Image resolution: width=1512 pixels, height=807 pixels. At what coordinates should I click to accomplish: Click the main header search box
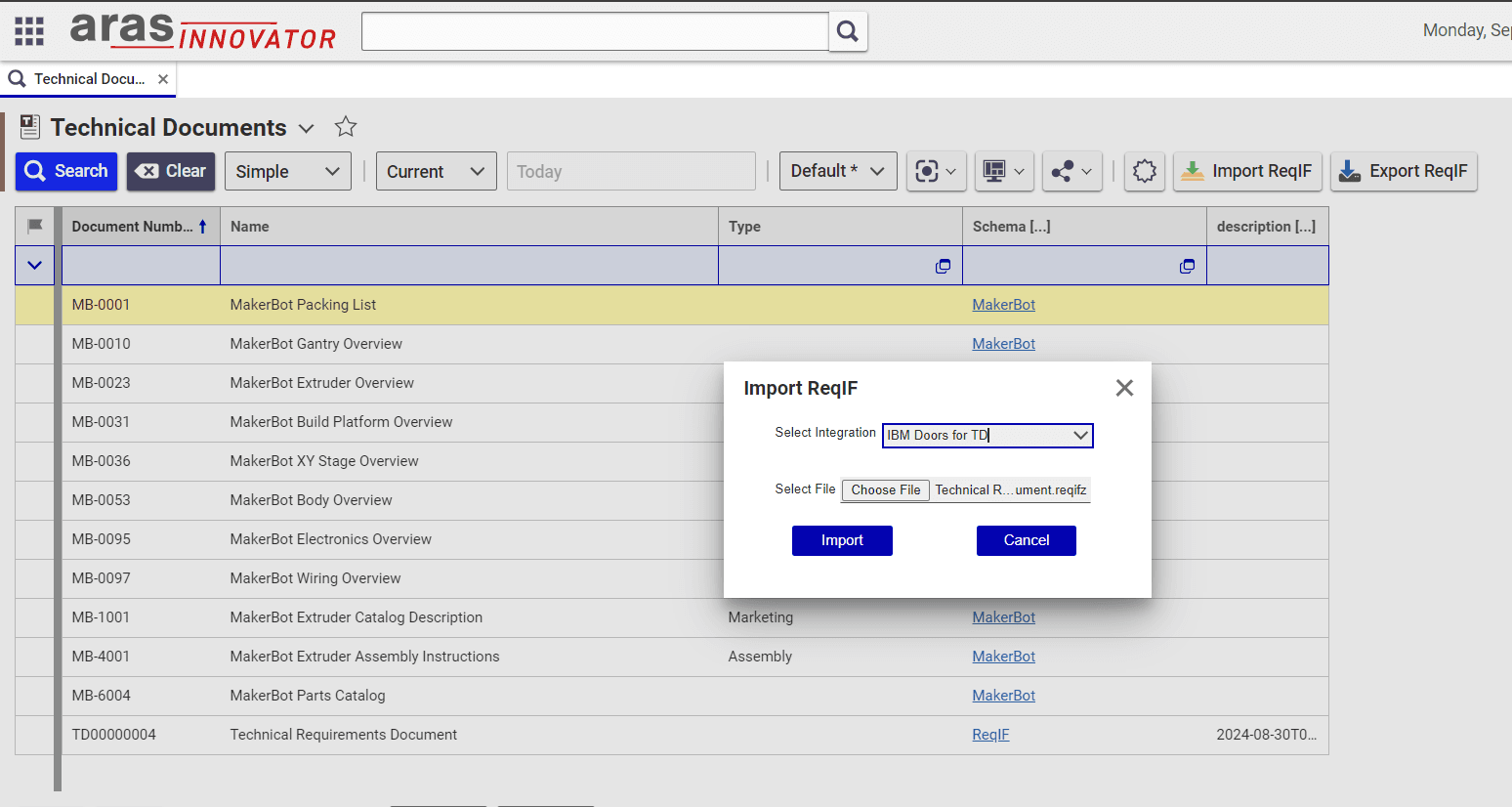(595, 31)
